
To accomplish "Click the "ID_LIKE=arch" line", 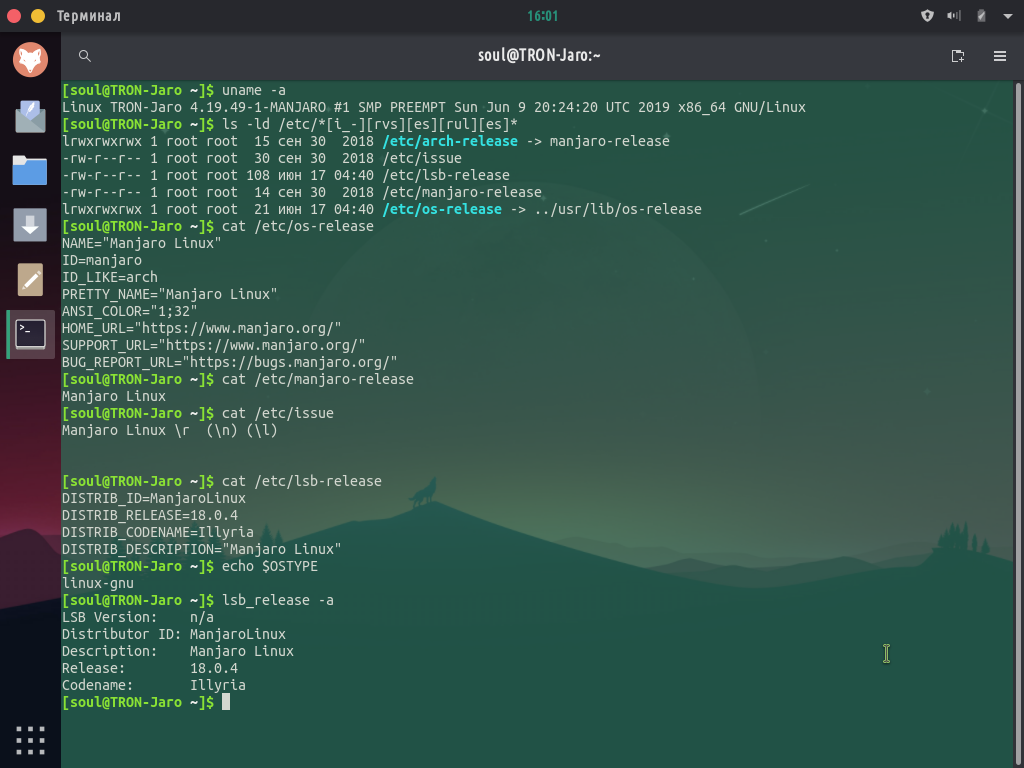I will (x=110, y=277).
